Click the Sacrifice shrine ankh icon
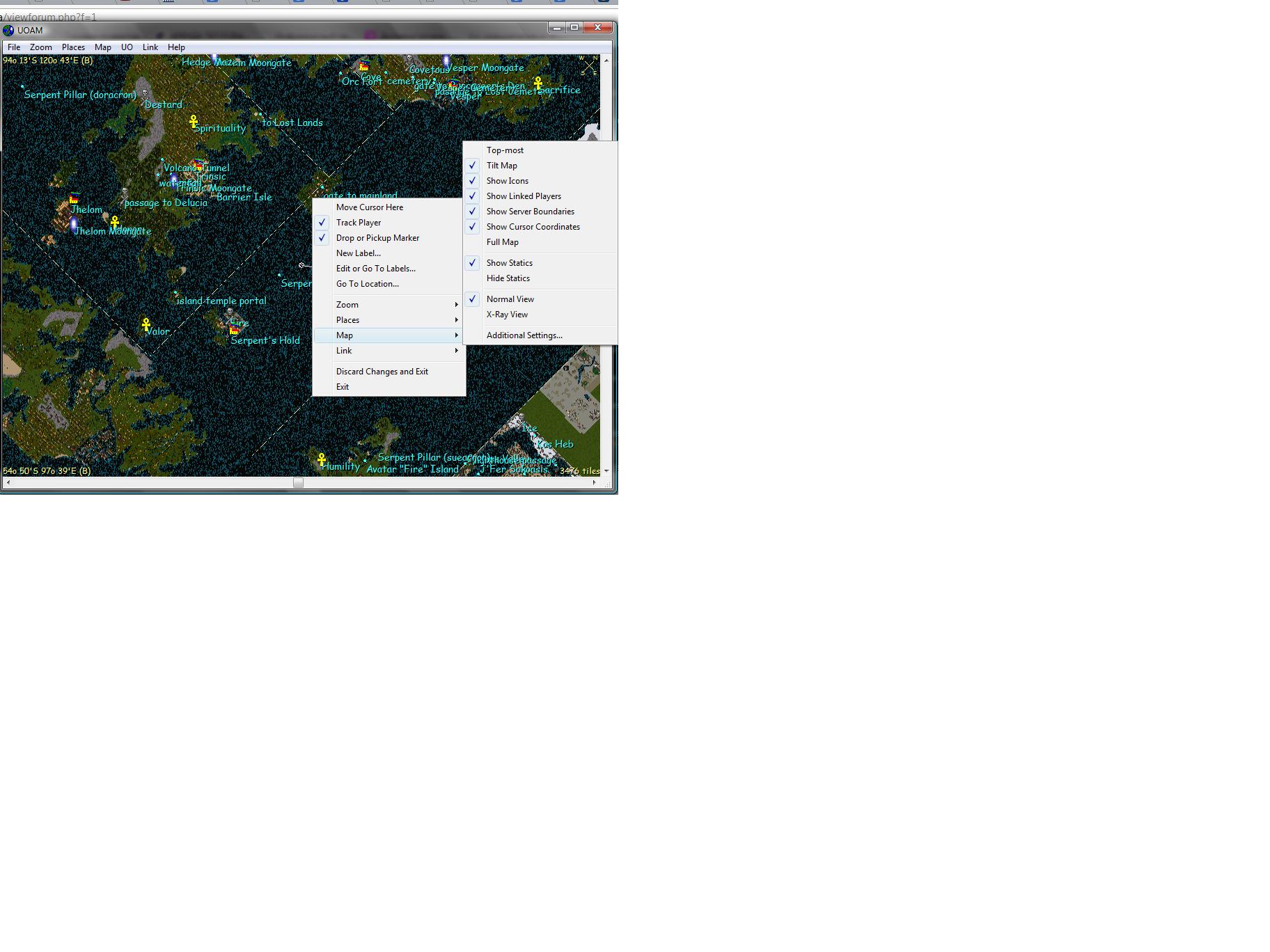The width and height of the screenshot is (1270, 952). 538,84
